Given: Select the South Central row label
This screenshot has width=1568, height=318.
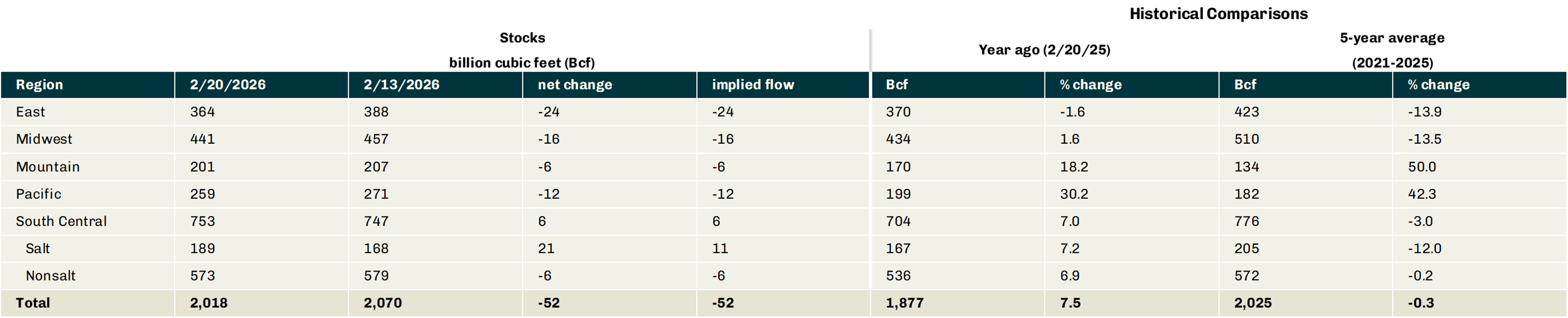Looking at the screenshot, I should pyautogui.click(x=61, y=221).
